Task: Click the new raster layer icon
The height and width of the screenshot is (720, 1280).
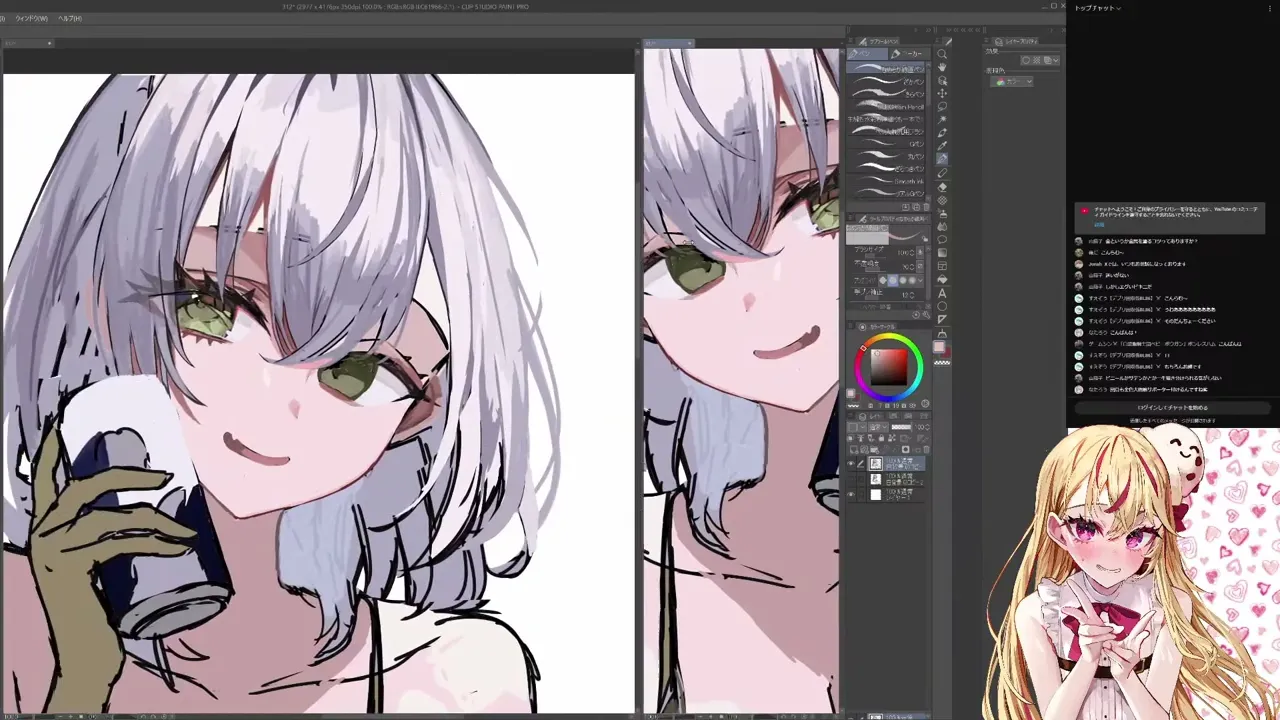Action: 853,449
